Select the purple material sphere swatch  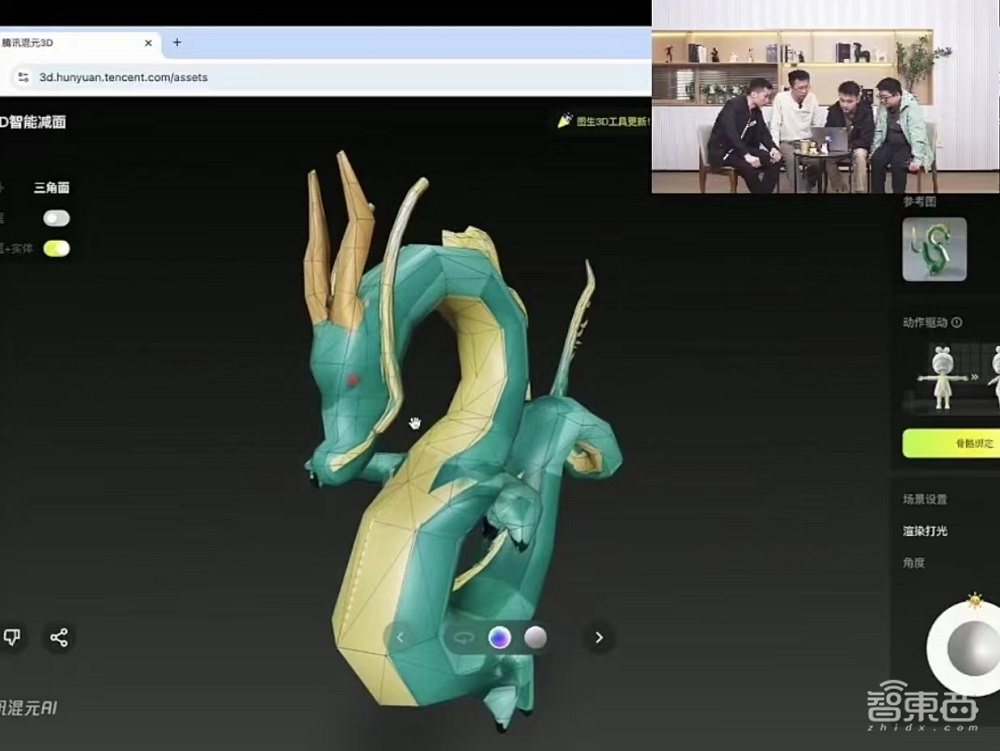pos(500,637)
